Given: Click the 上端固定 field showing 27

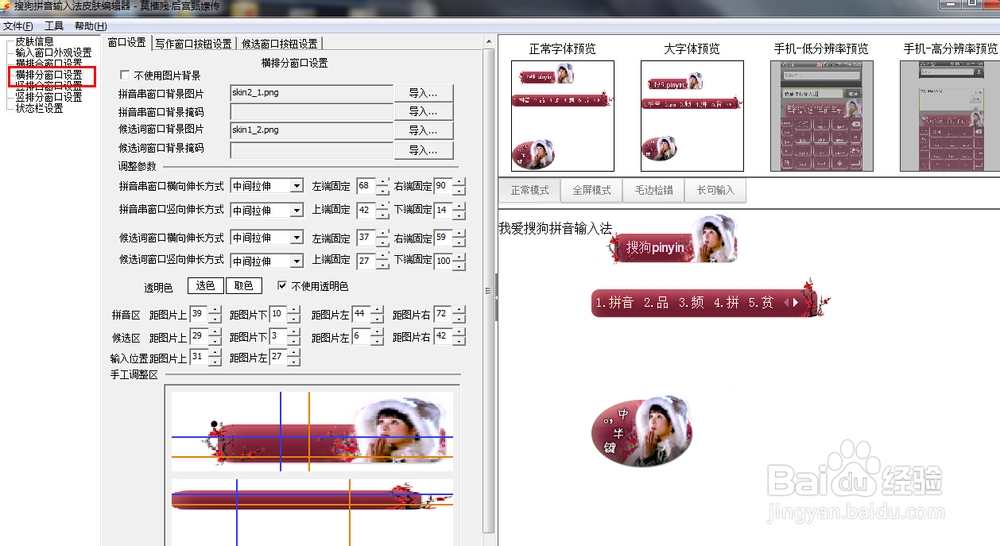Looking at the screenshot, I should (366, 260).
